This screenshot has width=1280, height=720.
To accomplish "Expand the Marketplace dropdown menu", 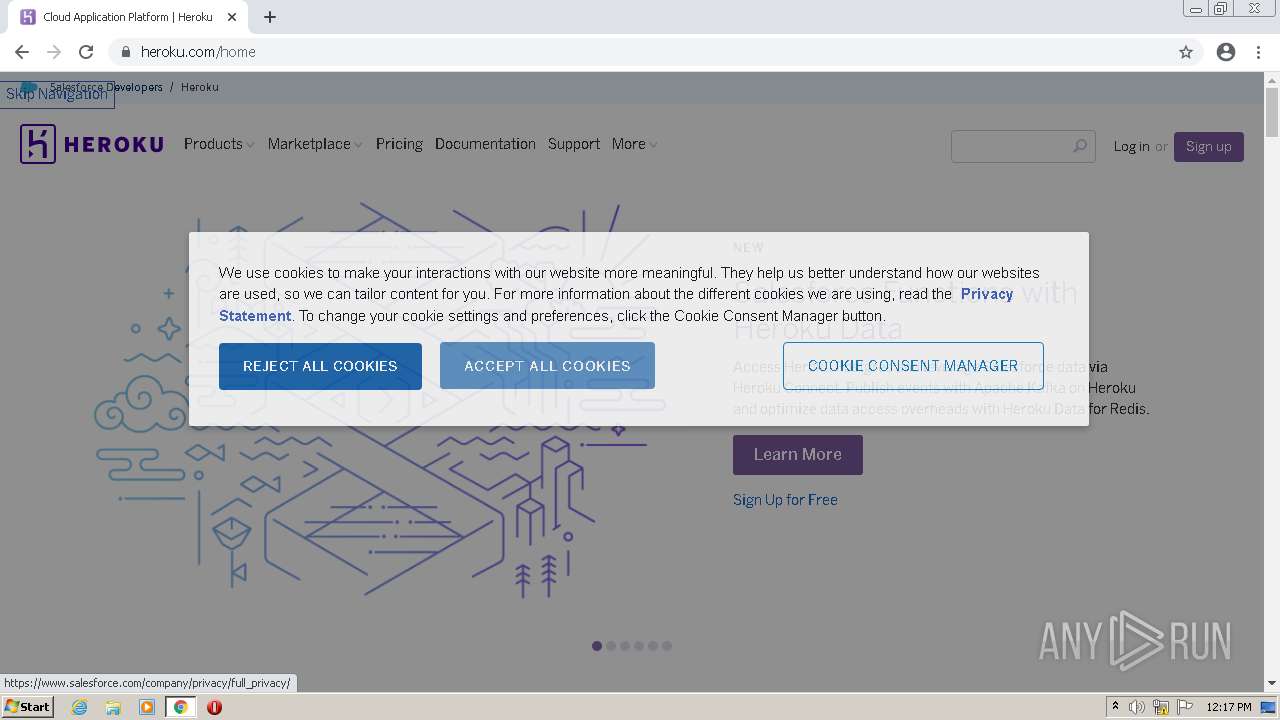I will [315, 144].
